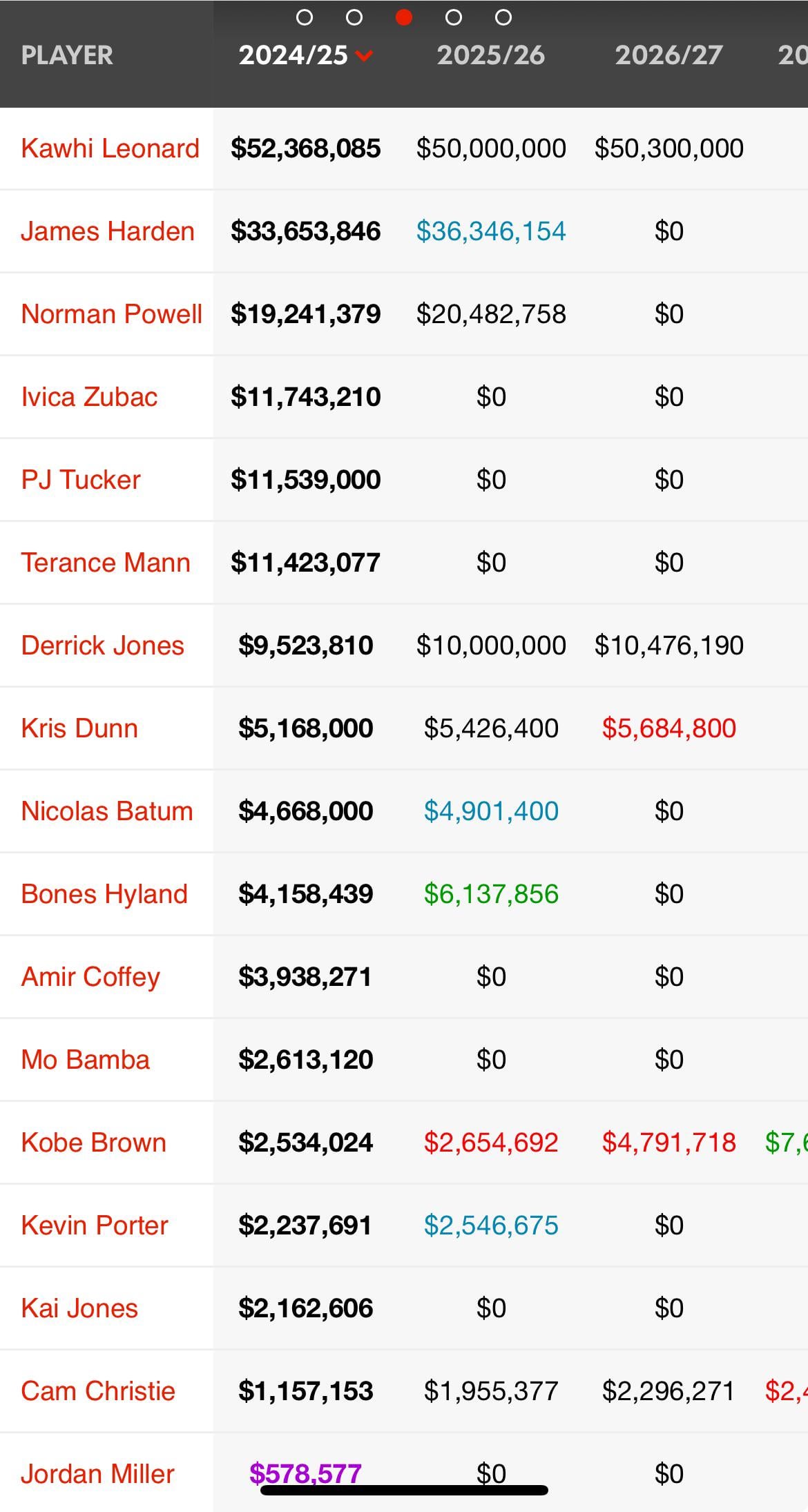The image size is (808, 1512).
Task: Open Cam Christie's player page
Action: click(x=98, y=1391)
